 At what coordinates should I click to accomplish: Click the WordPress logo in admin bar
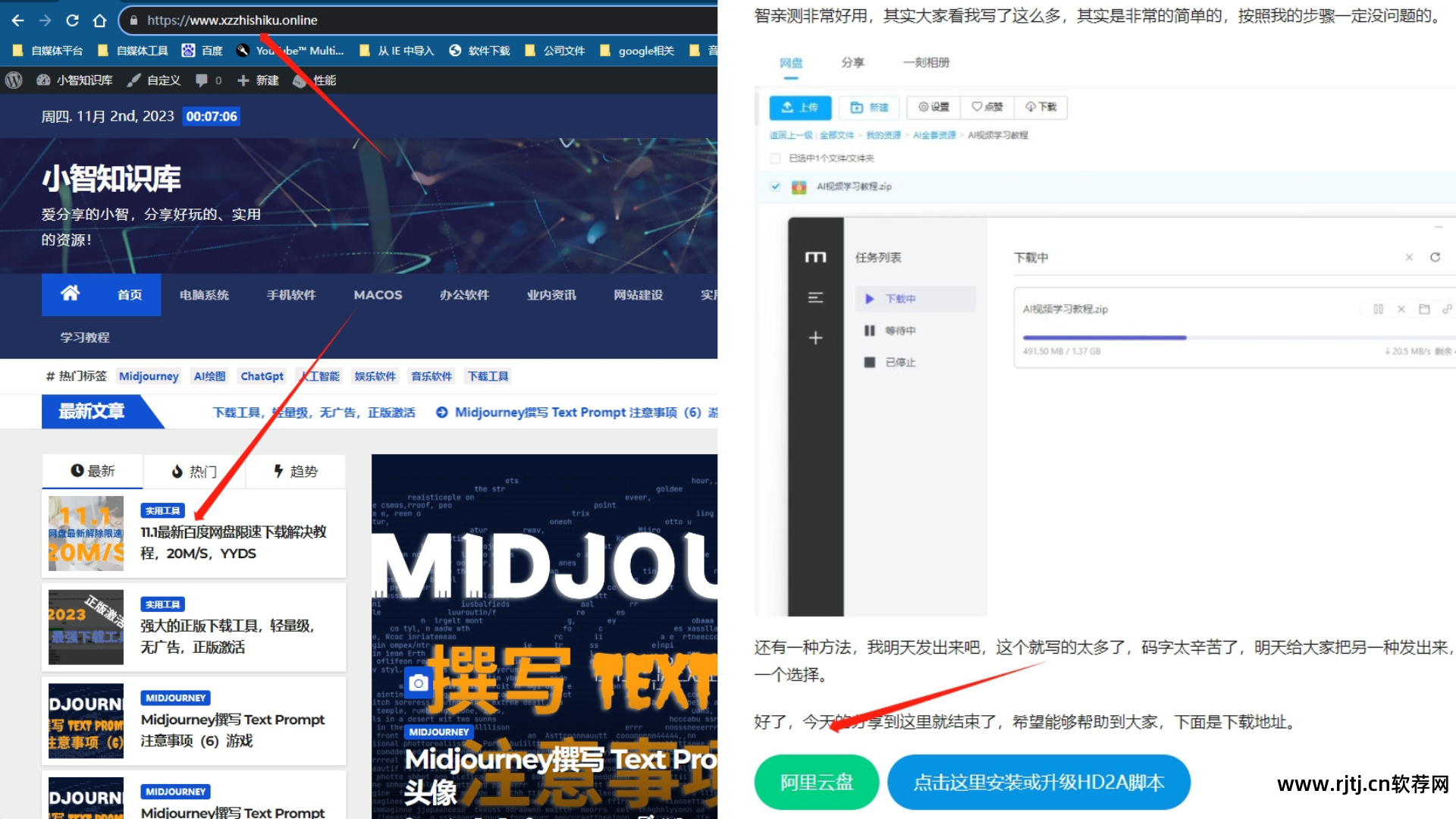click(14, 80)
